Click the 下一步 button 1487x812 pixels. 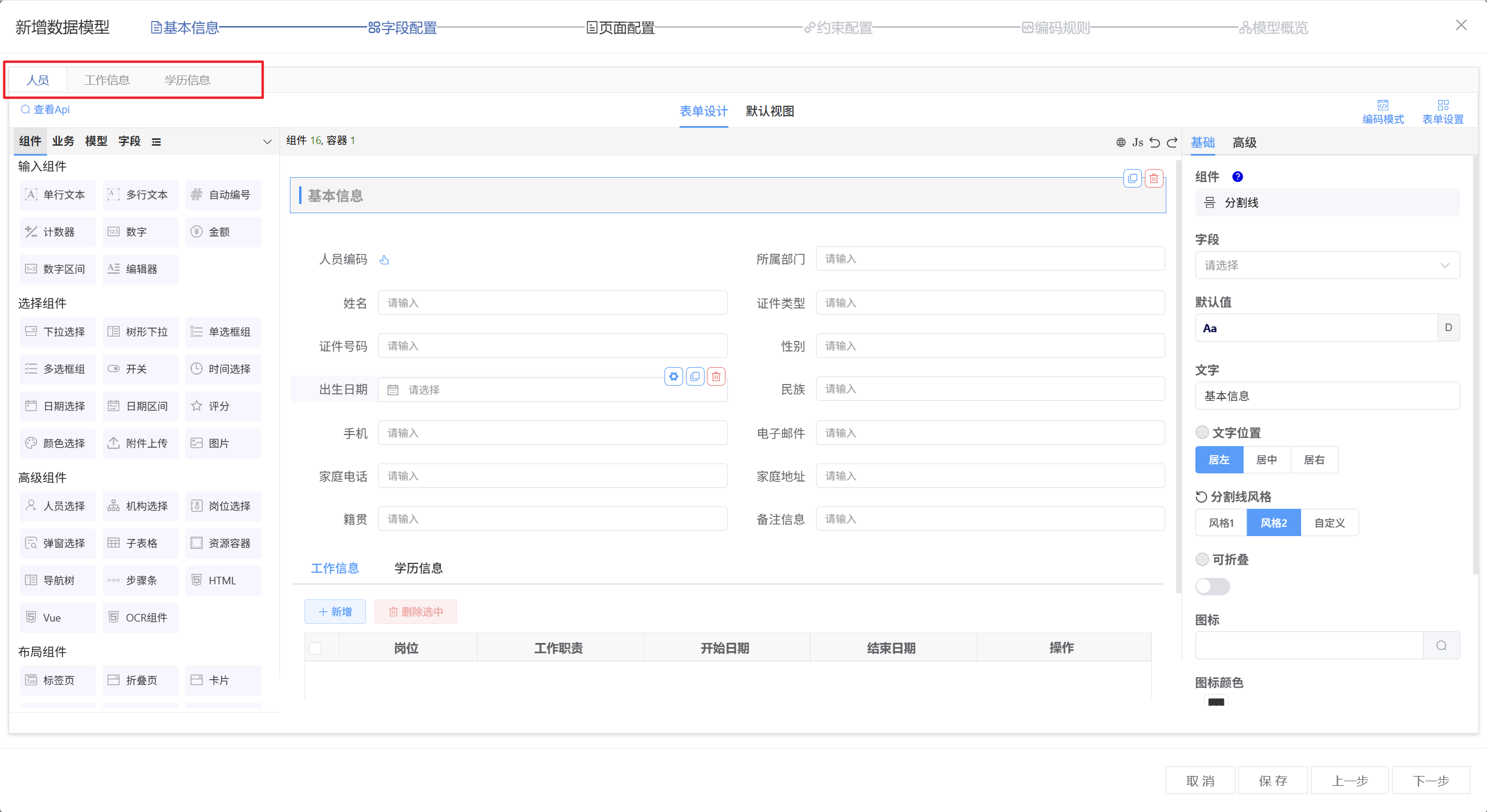coord(1431,781)
